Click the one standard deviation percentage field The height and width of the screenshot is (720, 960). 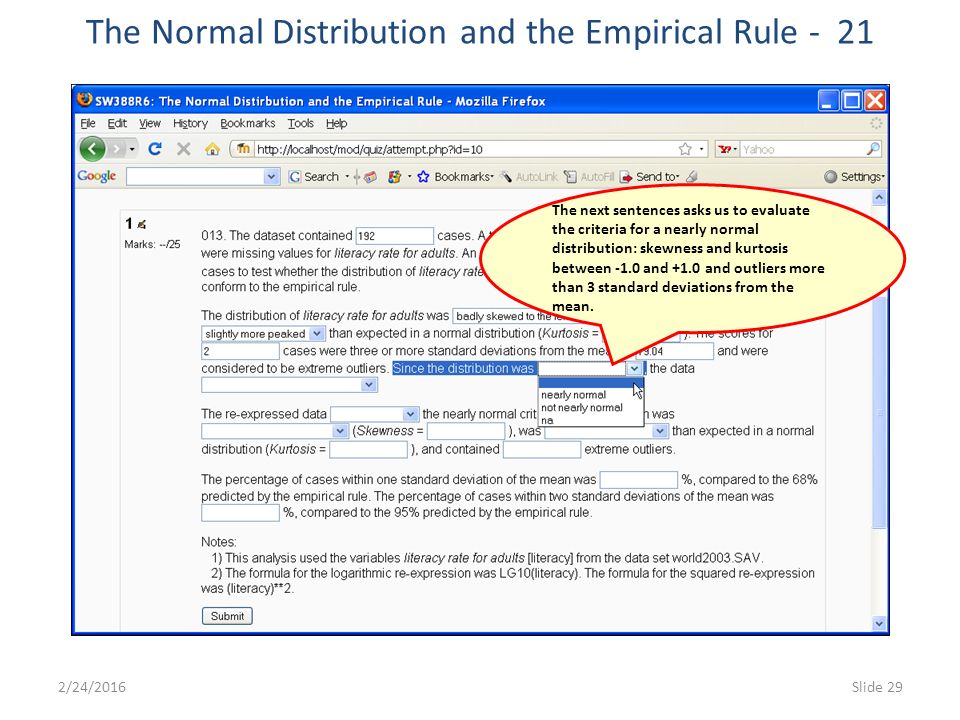[x=639, y=479]
